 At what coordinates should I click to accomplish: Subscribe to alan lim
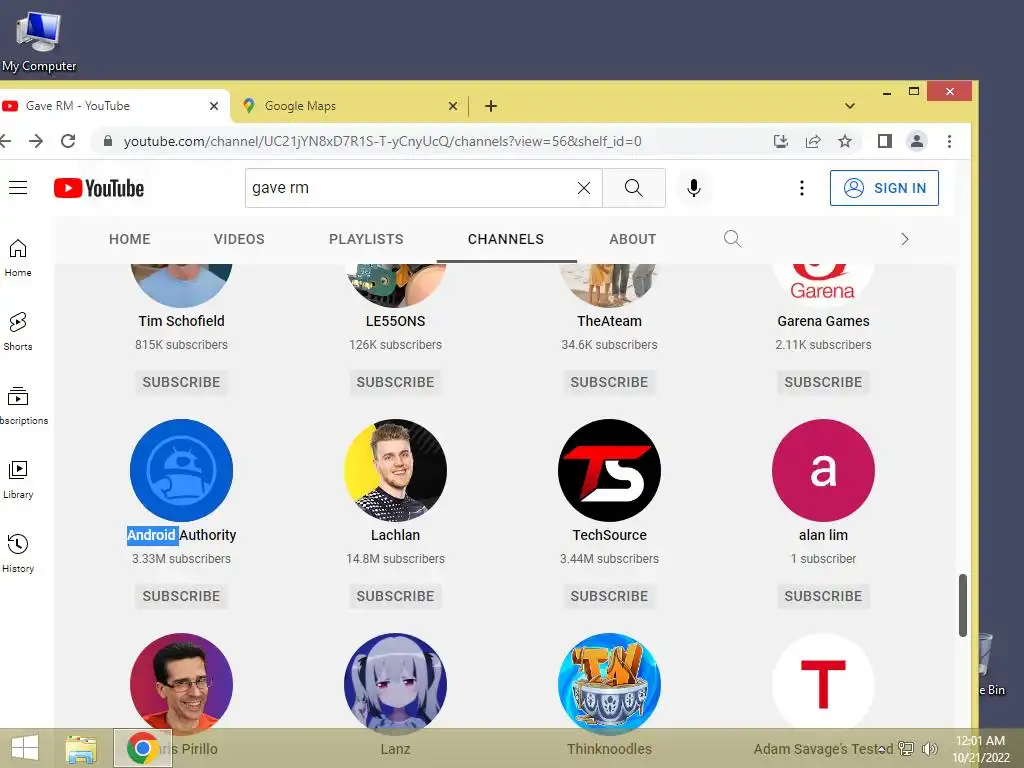(x=823, y=596)
